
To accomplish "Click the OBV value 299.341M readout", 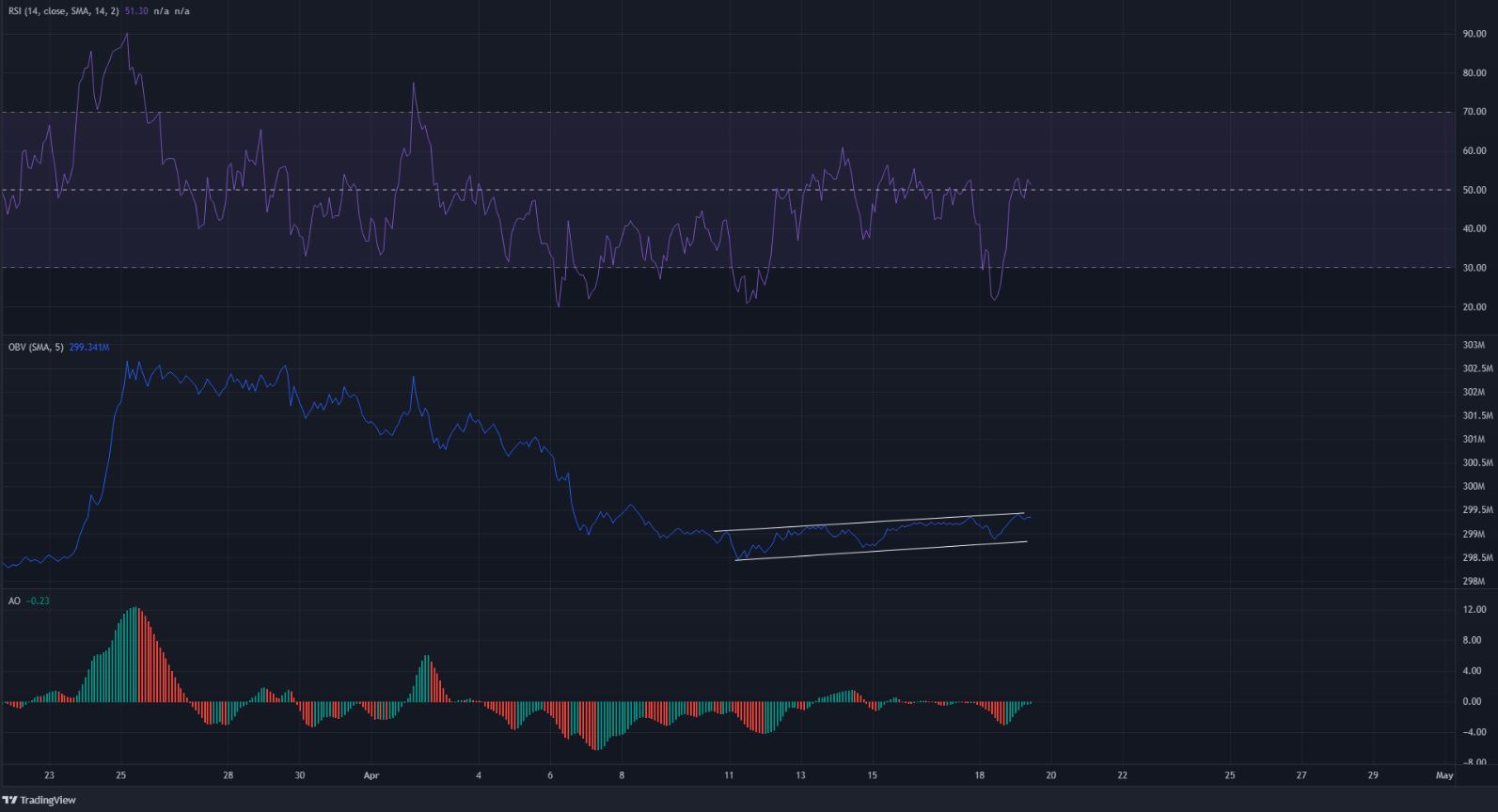I will pos(91,348).
